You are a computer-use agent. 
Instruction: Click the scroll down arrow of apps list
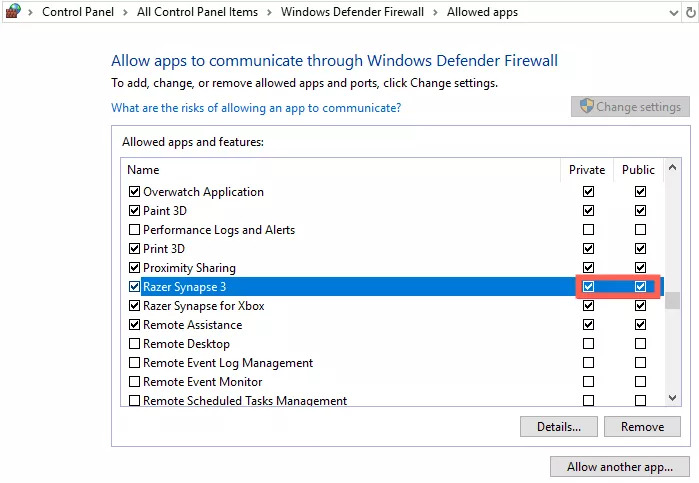(673, 397)
